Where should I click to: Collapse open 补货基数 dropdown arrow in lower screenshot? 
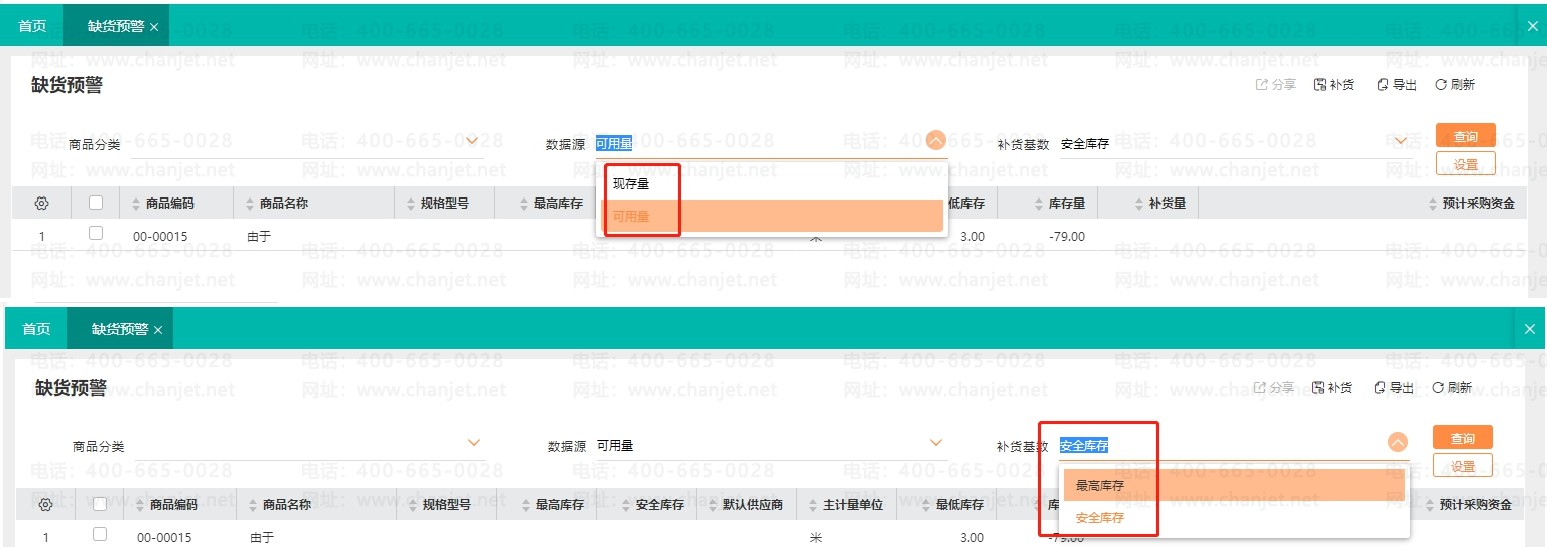click(x=1398, y=442)
